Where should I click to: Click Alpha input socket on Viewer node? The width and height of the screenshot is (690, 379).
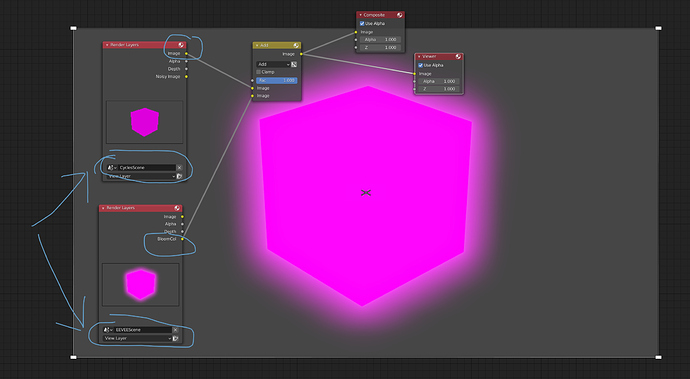coord(414,81)
